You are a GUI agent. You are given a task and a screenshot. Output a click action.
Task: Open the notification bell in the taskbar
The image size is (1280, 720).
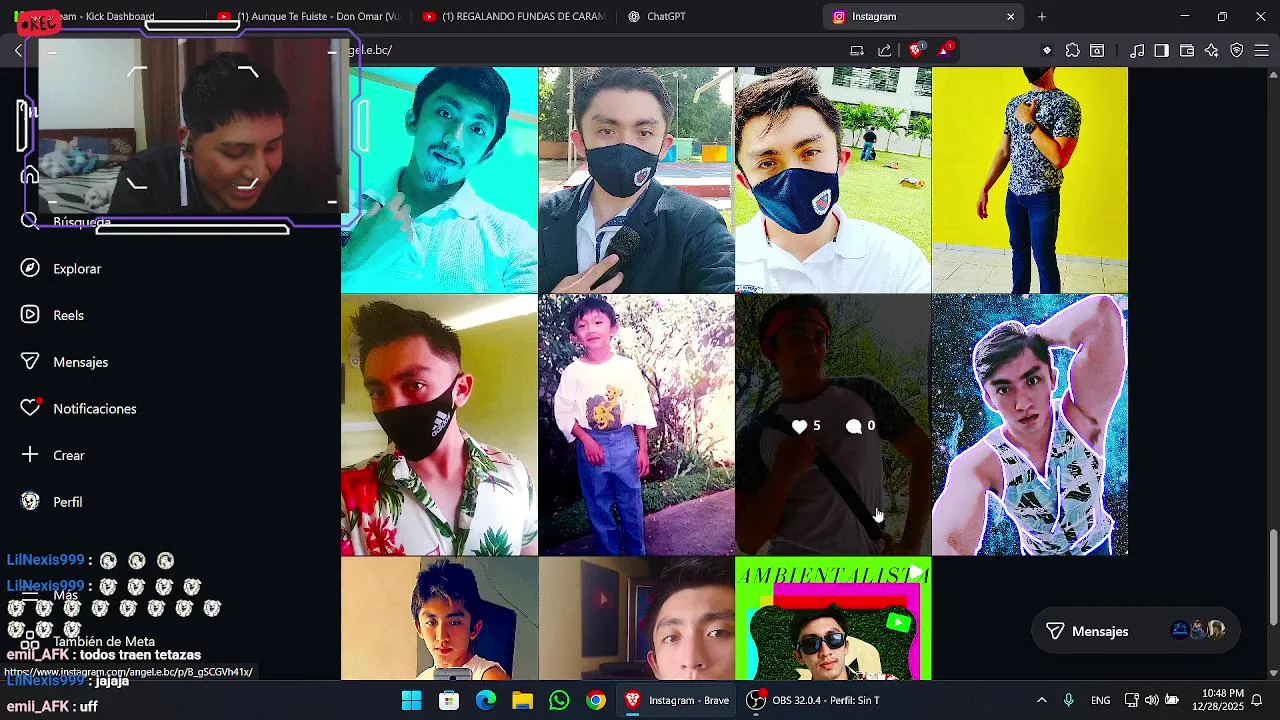tap(1258, 700)
